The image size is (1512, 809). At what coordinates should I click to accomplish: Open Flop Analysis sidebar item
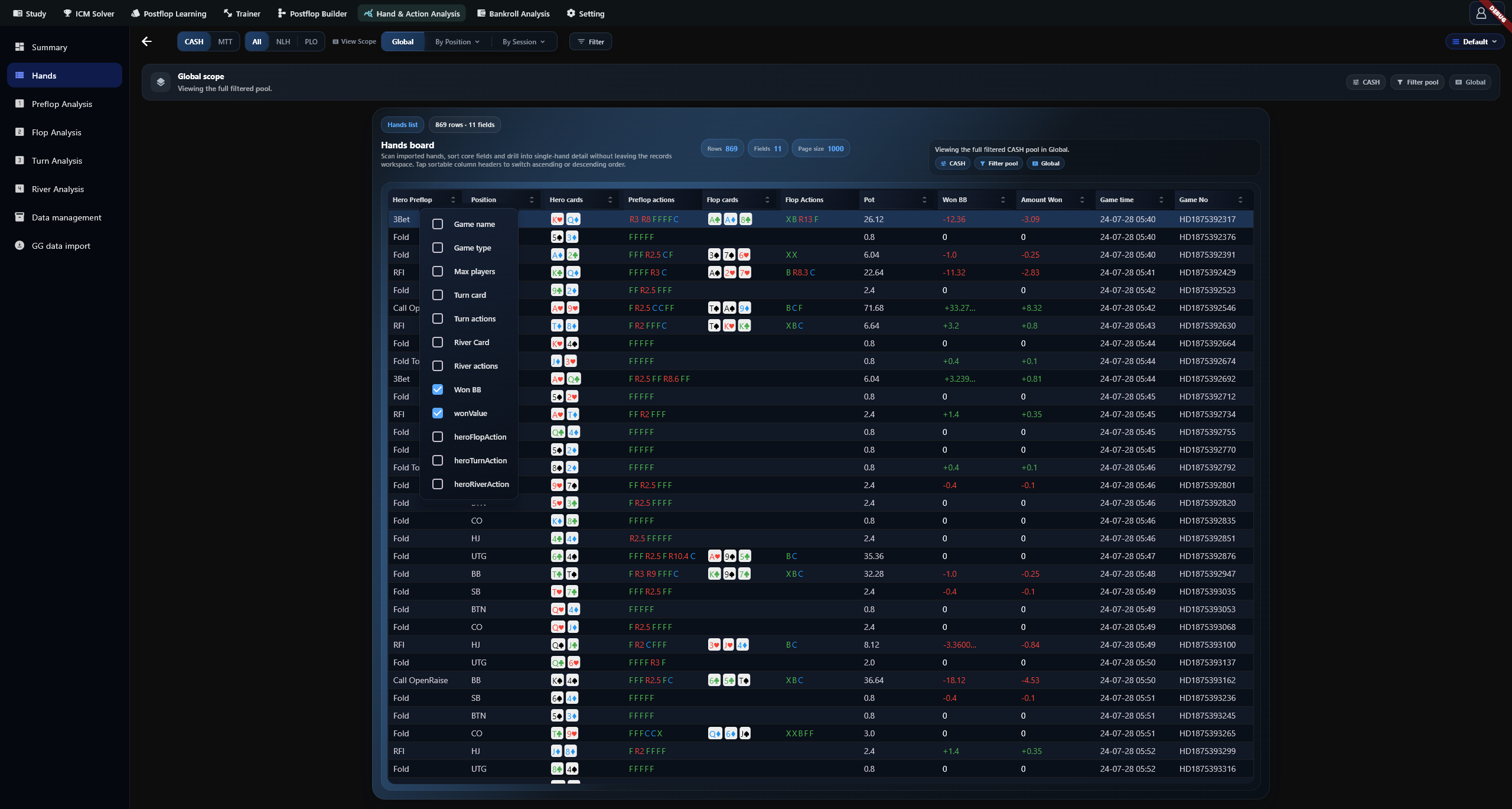coord(64,132)
